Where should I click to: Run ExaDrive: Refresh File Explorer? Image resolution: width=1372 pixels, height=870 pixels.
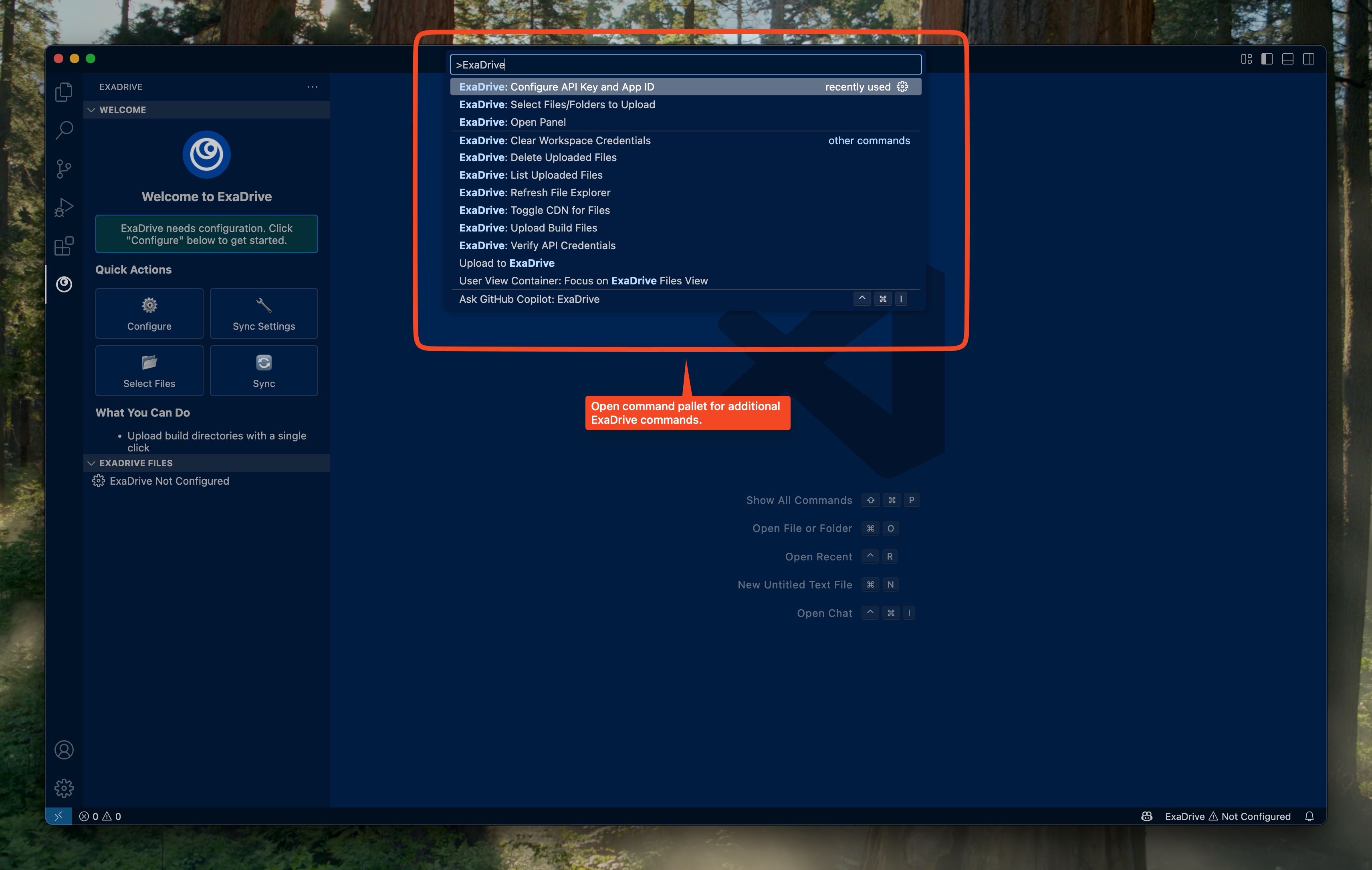[x=686, y=192]
